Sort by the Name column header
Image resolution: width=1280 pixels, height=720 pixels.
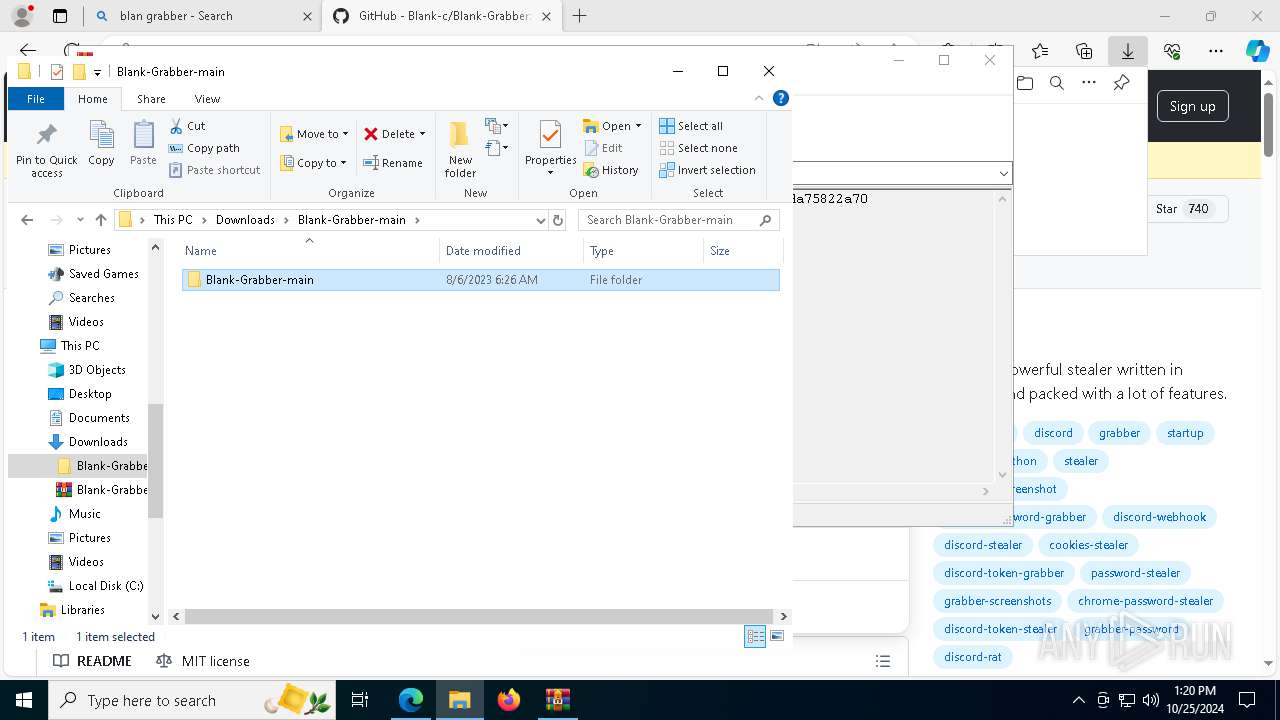(310, 251)
